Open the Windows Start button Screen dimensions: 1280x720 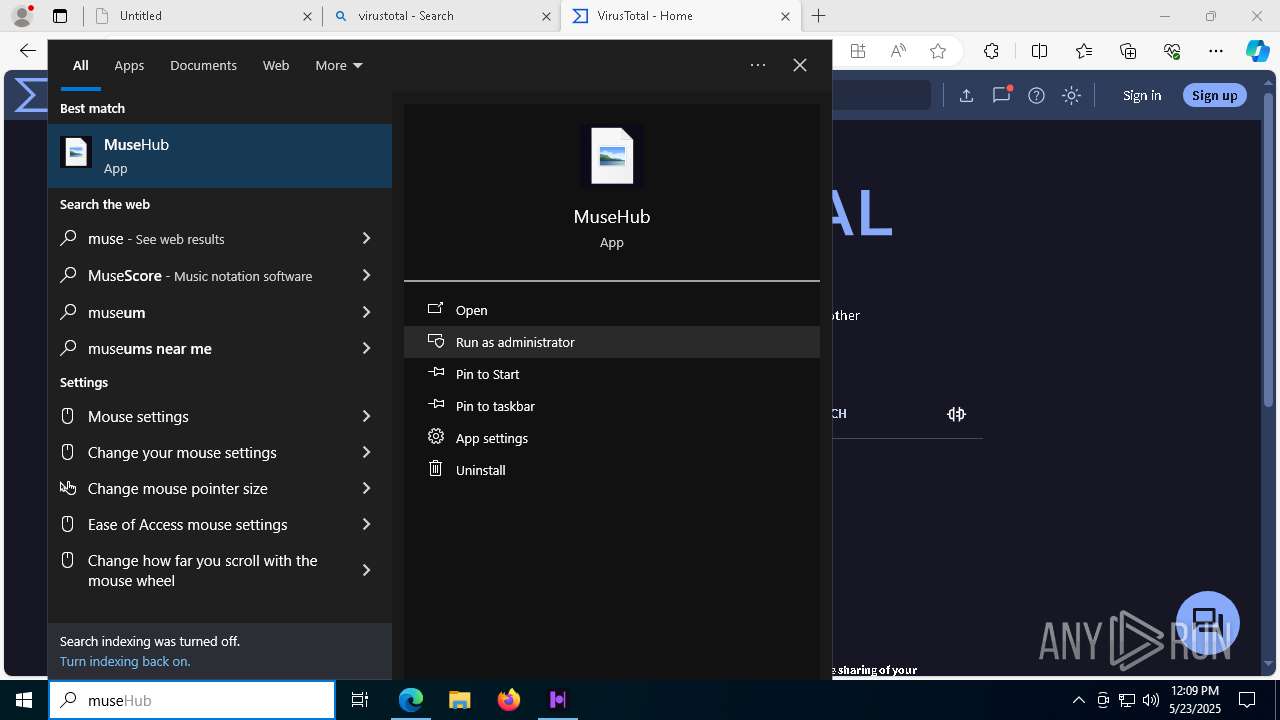coord(24,700)
